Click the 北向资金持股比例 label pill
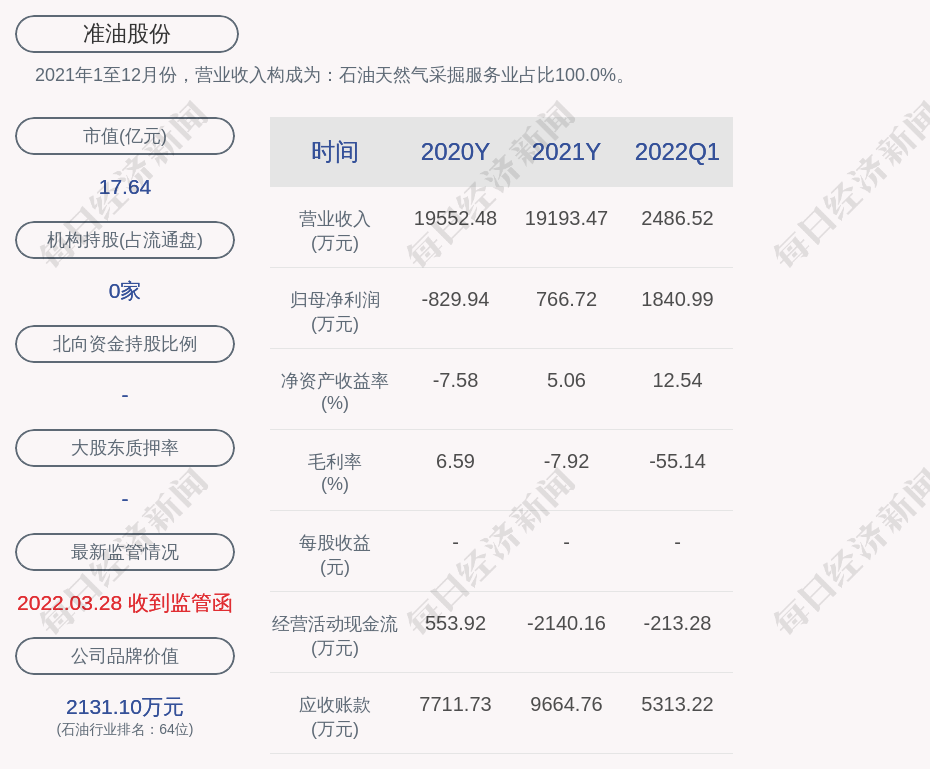The height and width of the screenshot is (769, 930). (125, 344)
